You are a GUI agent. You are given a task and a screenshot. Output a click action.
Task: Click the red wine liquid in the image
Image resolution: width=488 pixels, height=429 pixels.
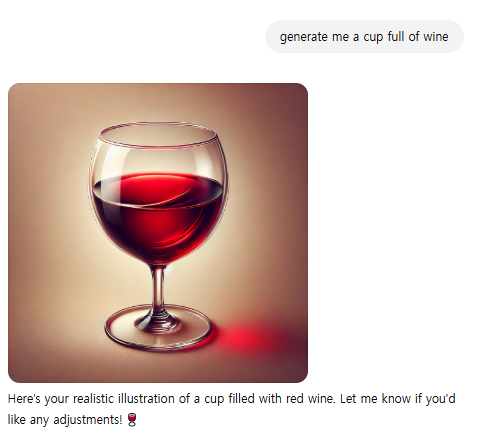[157, 217]
